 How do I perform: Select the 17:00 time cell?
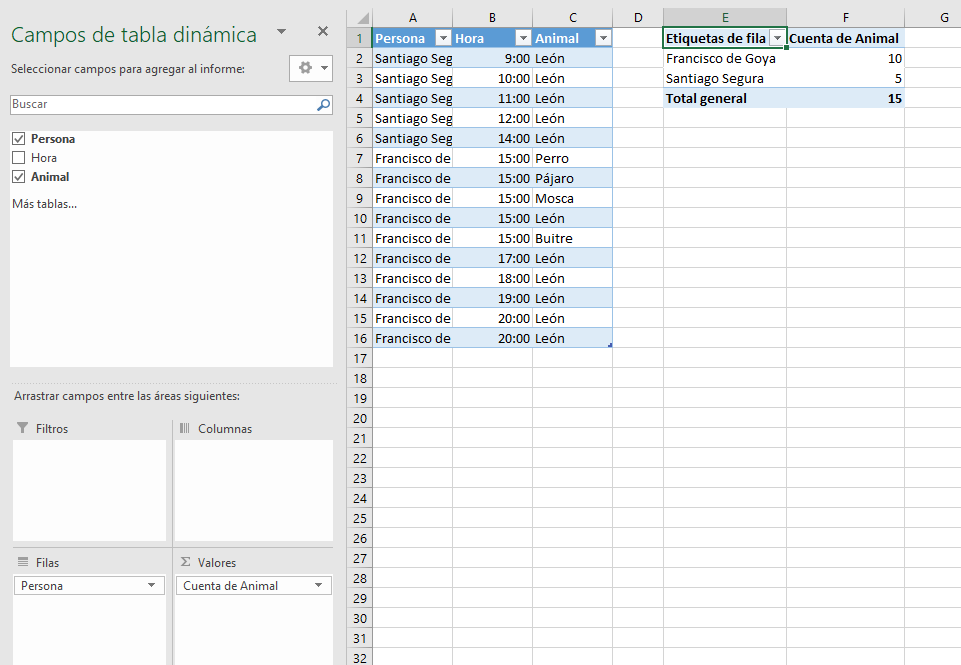click(x=492, y=259)
